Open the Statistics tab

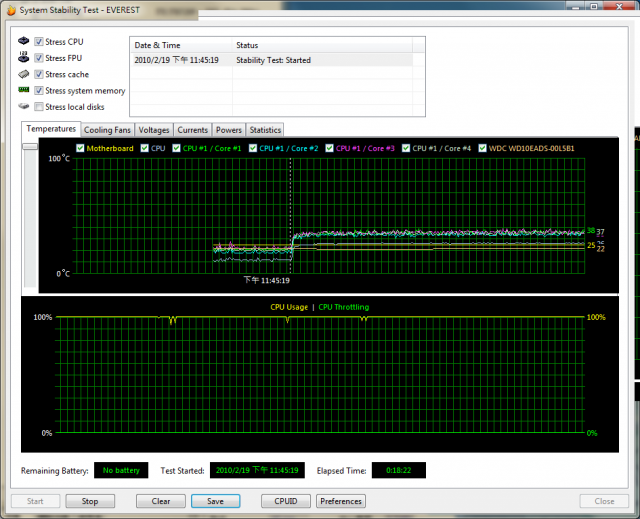point(265,130)
